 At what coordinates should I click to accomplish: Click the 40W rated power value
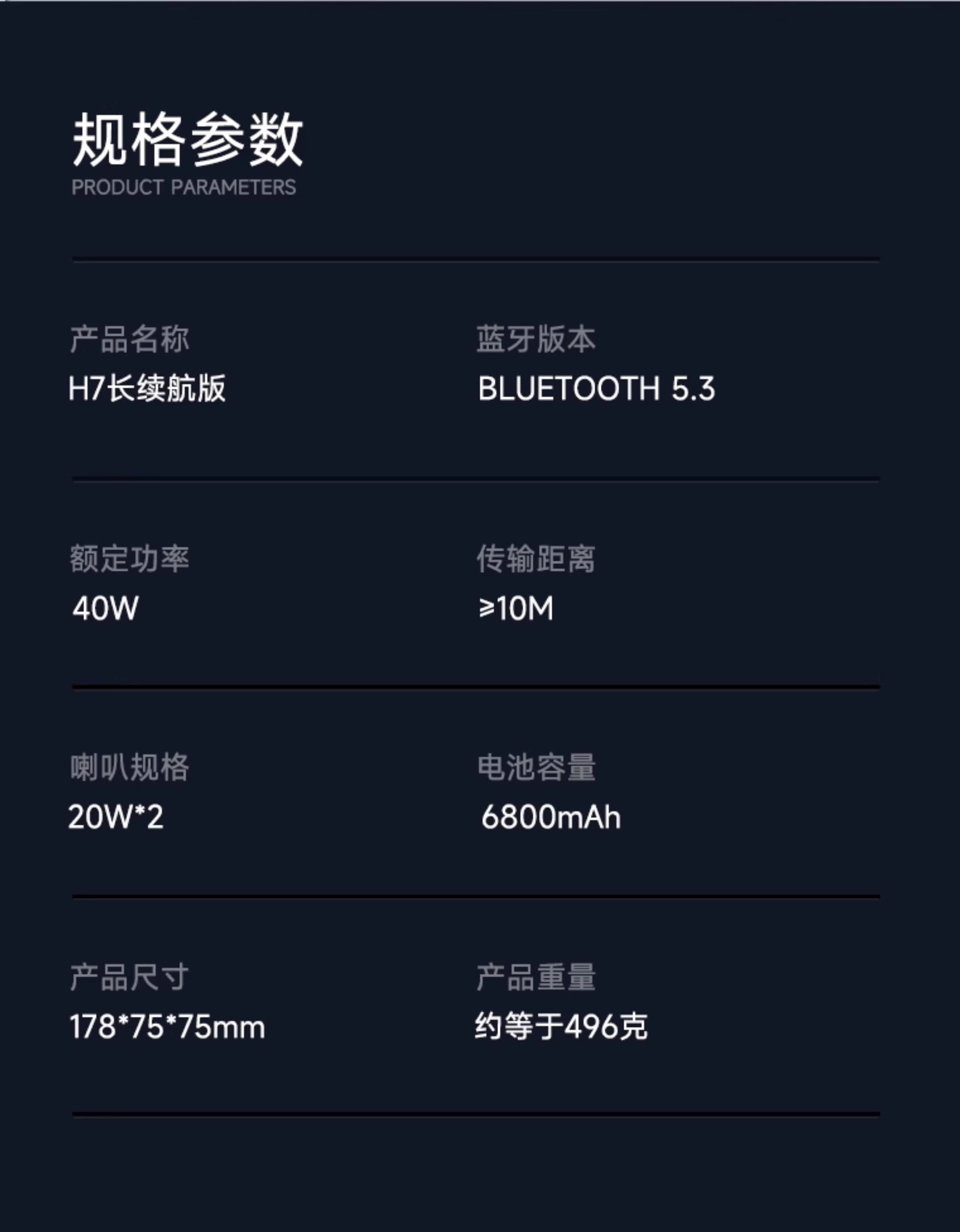106,608
